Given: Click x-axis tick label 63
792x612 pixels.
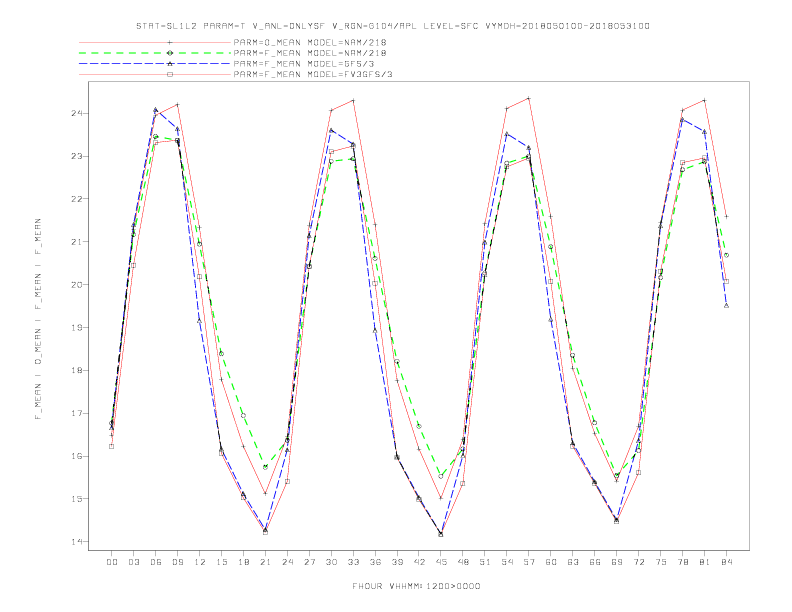Looking at the screenshot, I should coord(573,562).
